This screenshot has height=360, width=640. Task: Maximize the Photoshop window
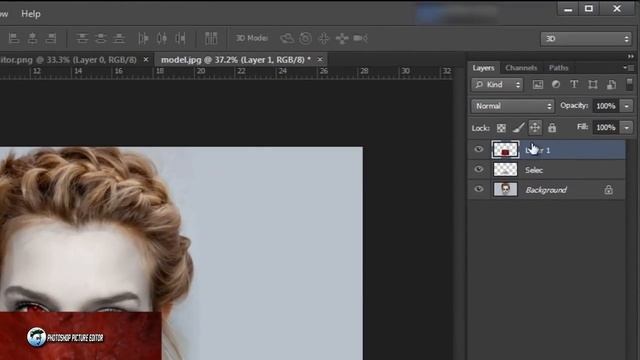tap(589, 9)
